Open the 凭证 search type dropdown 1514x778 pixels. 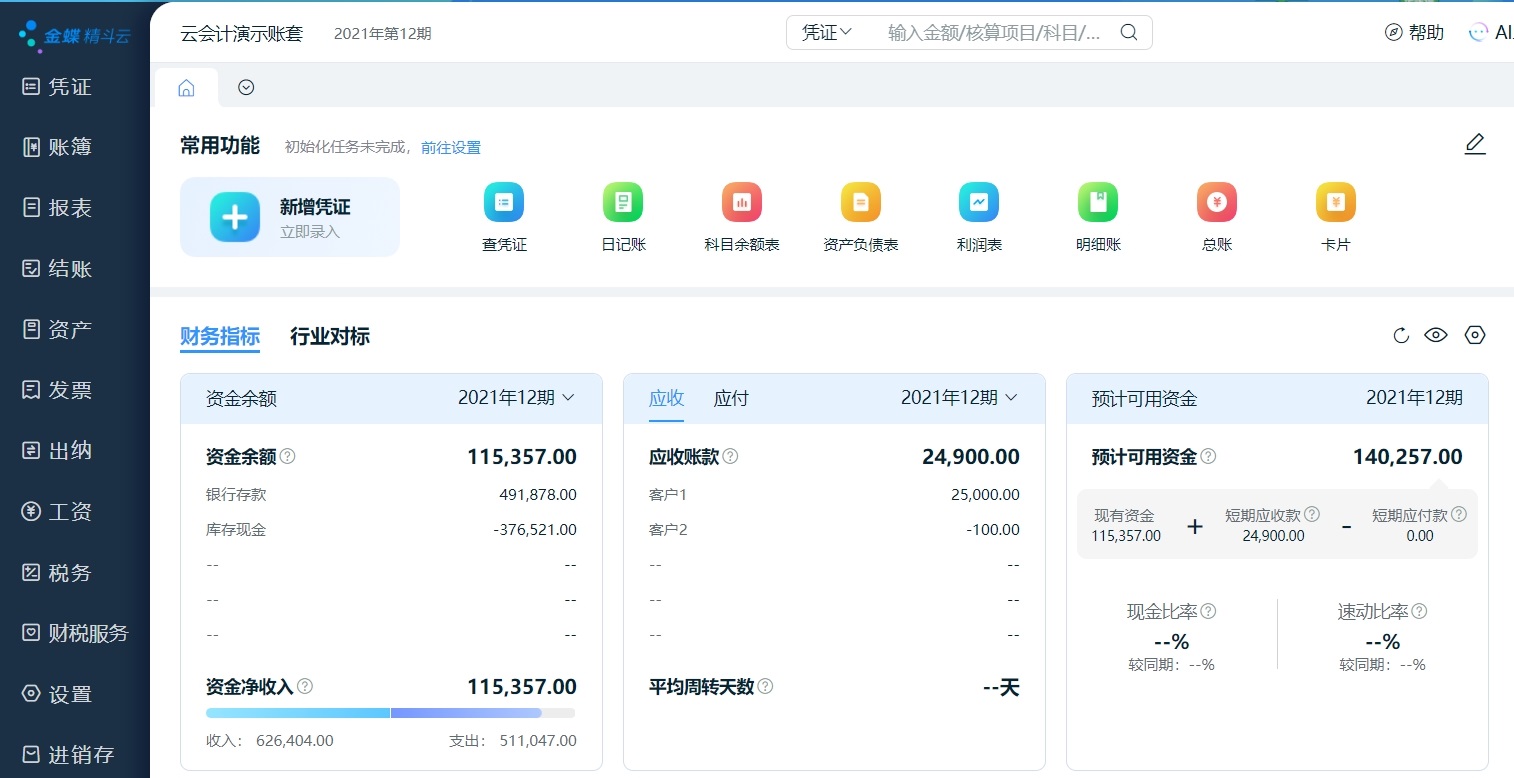pyautogui.click(x=826, y=32)
